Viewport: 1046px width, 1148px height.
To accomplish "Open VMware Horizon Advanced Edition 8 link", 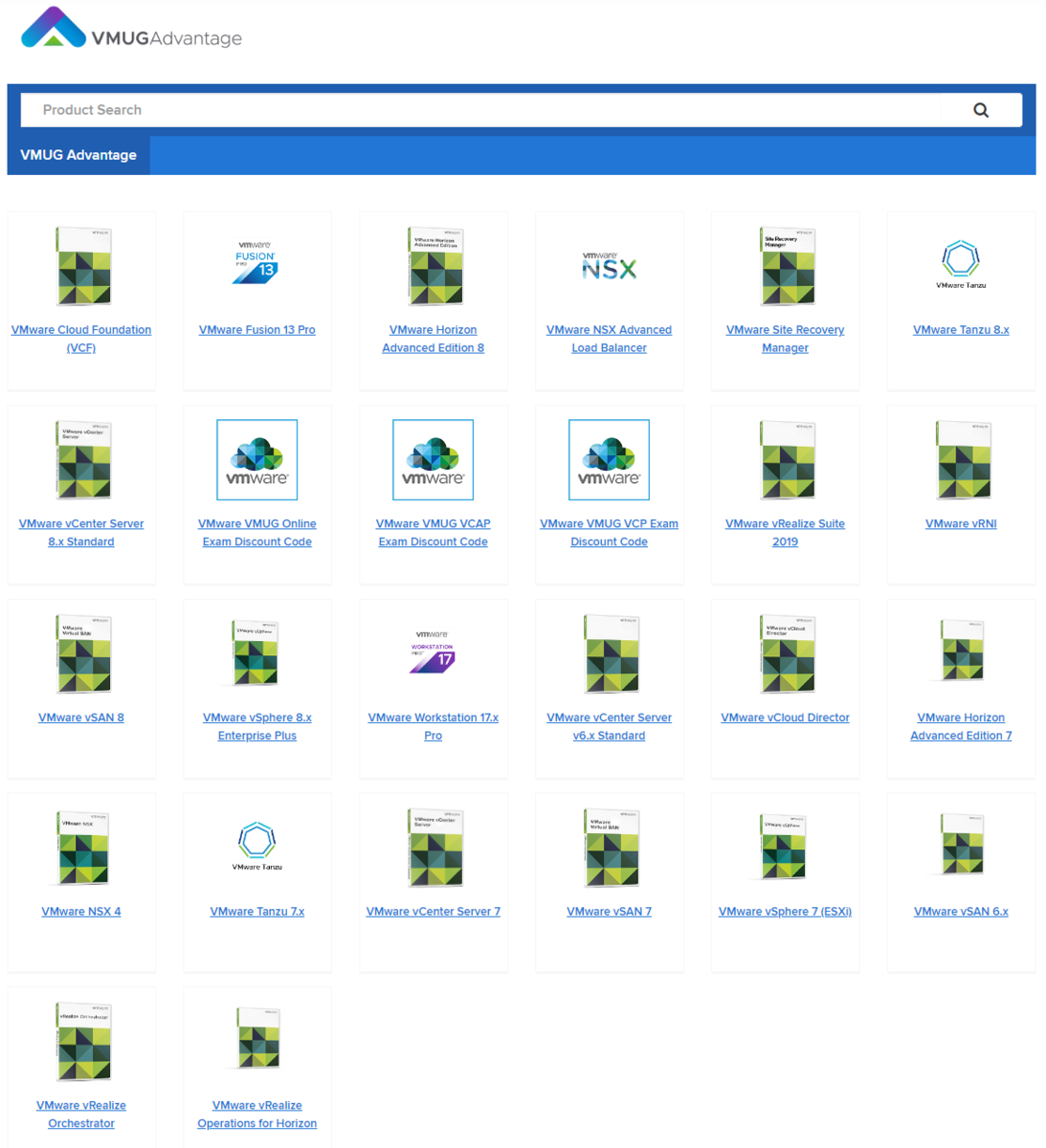I will point(434,339).
